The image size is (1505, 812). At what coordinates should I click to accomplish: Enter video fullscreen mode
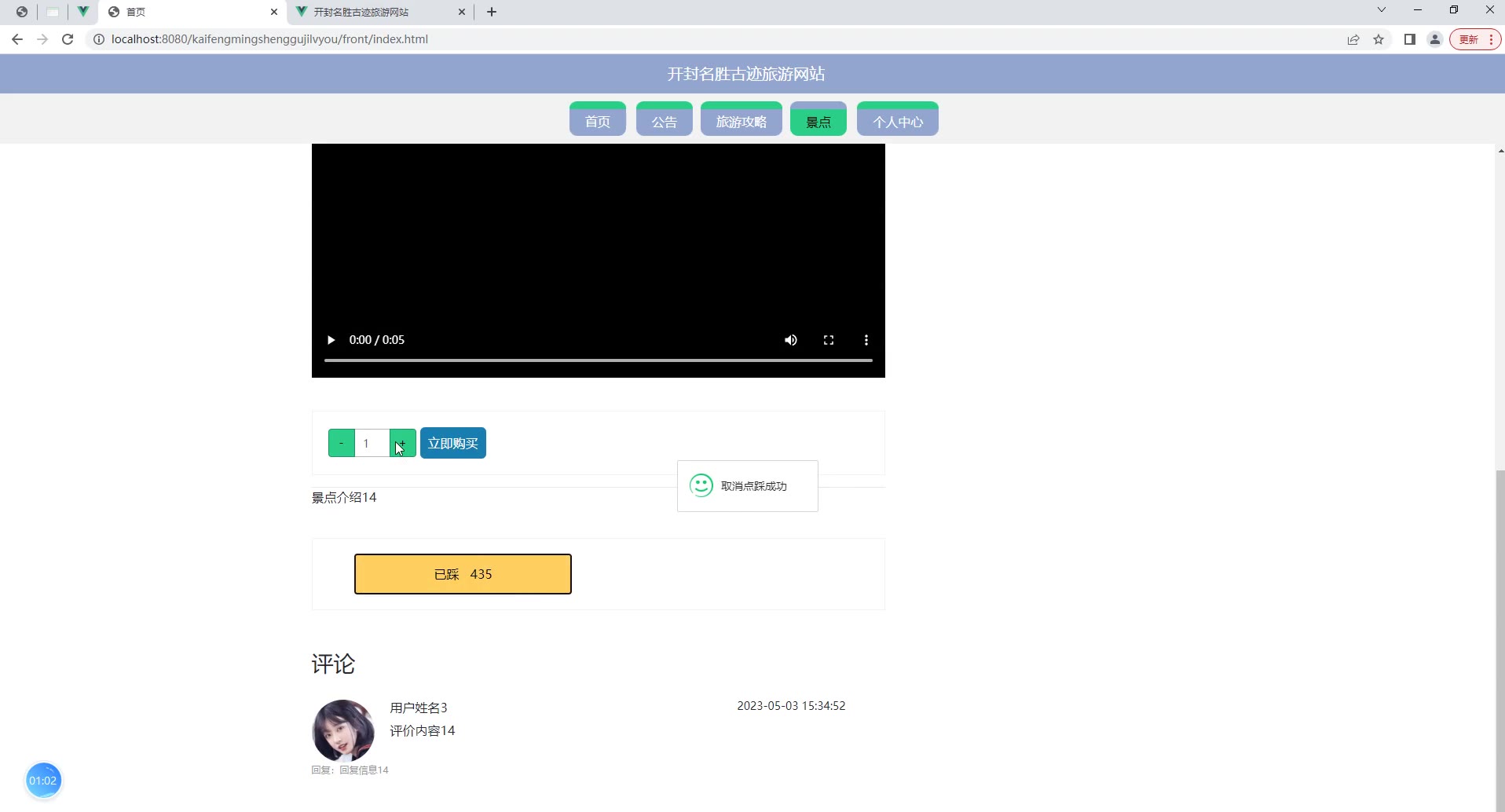[829, 340]
